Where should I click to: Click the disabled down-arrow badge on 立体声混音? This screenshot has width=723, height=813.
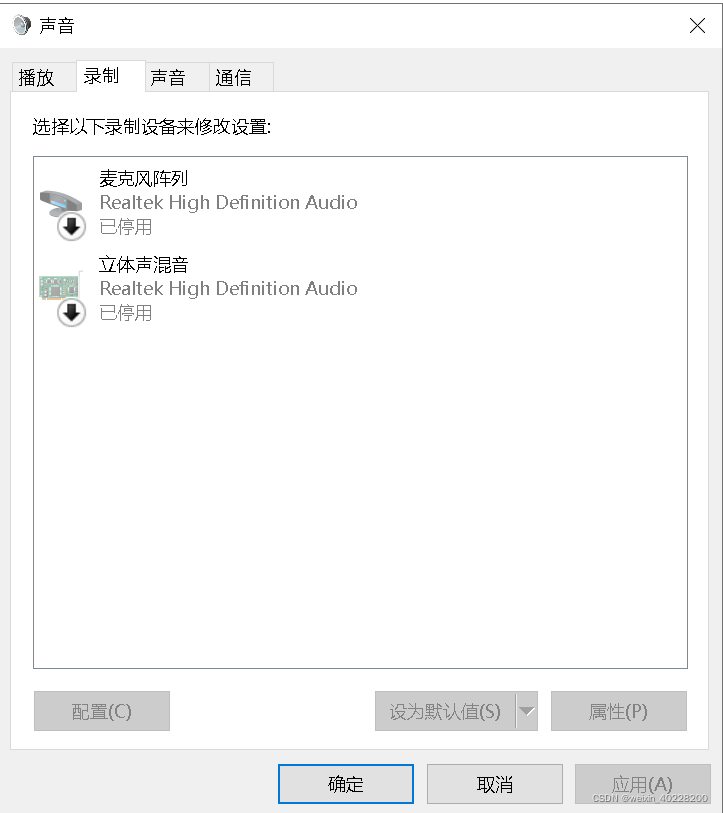(71, 313)
